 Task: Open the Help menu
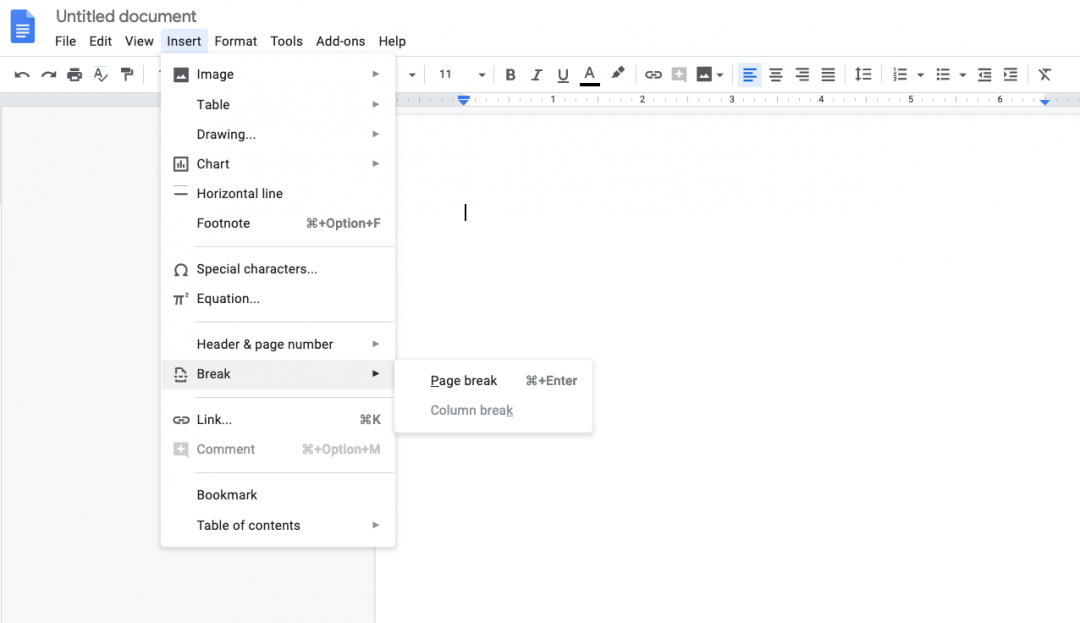click(392, 41)
